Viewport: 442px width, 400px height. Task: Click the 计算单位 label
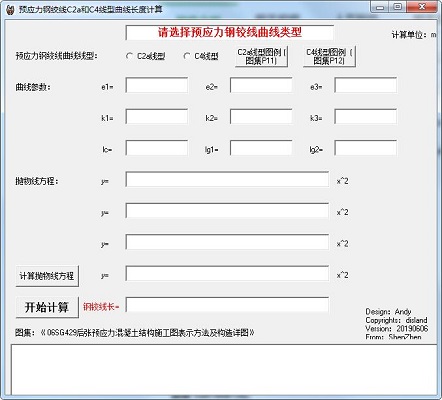[414, 35]
